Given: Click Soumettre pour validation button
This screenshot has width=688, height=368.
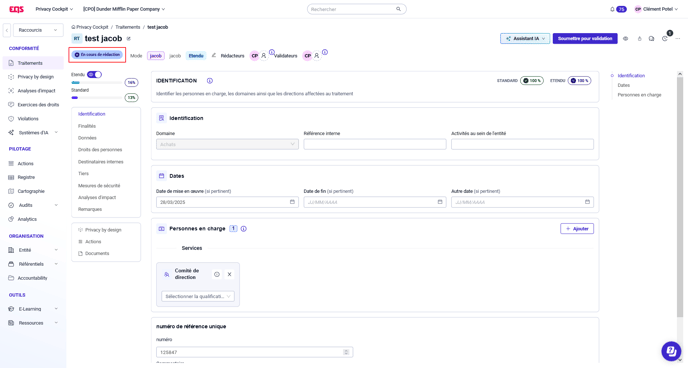Looking at the screenshot, I should (585, 39).
